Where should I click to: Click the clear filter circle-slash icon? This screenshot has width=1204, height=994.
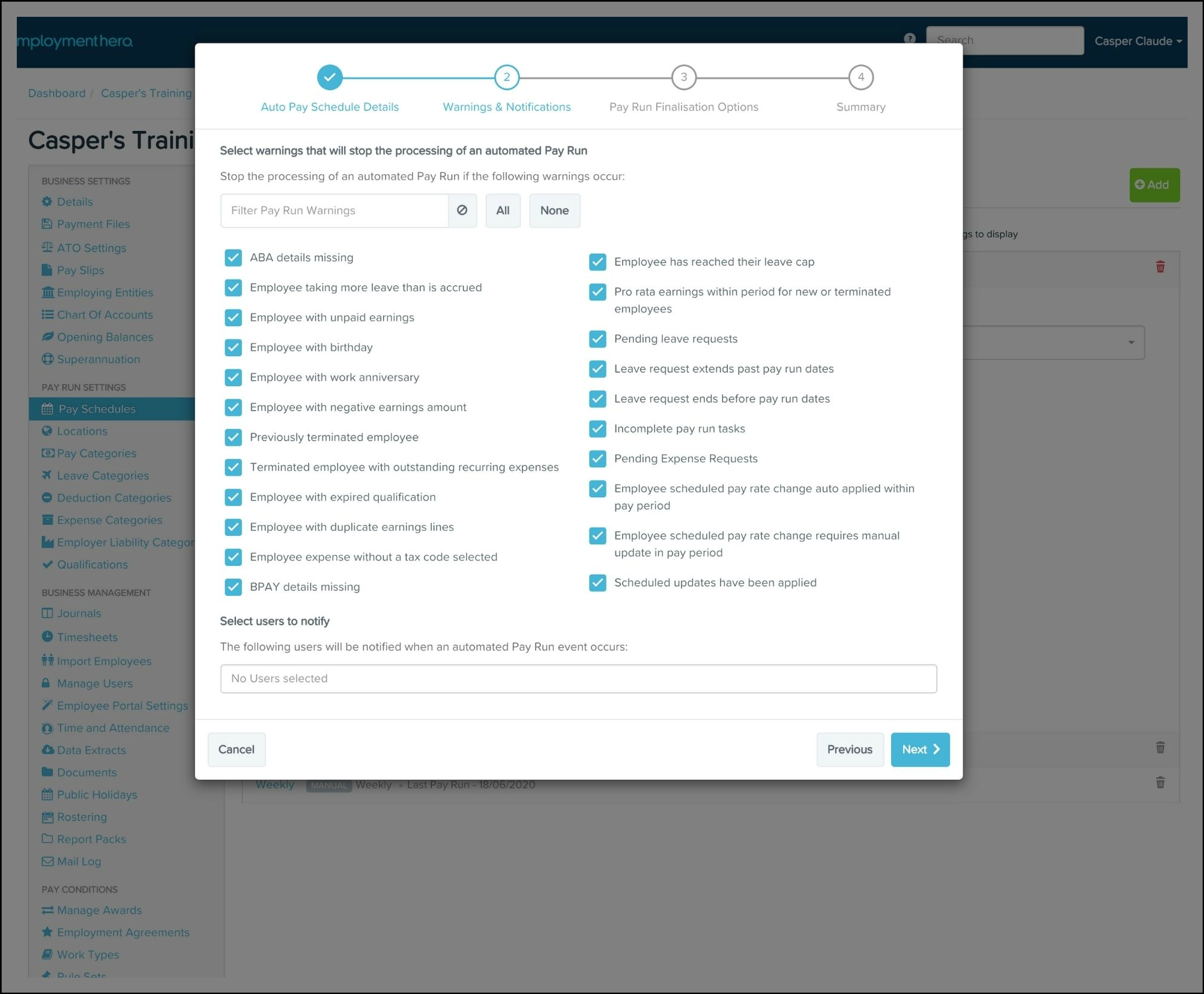pos(462,210)
